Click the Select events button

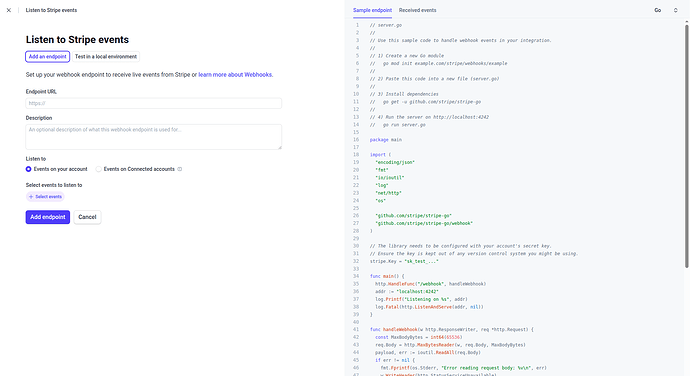[45, 197]
